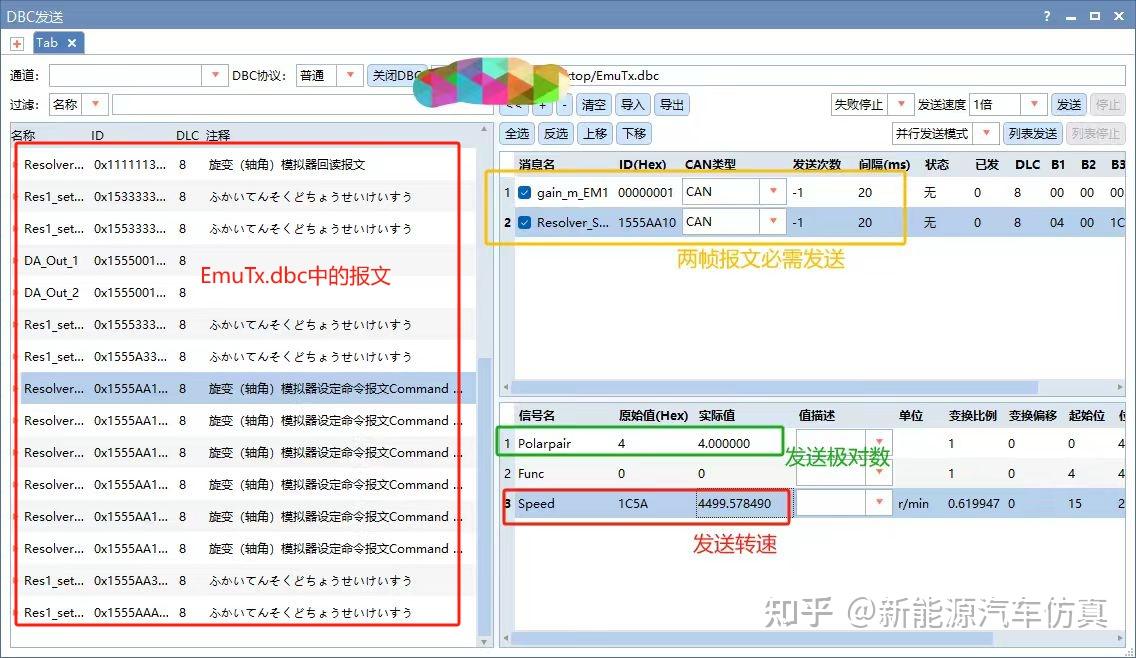The image size is (1136, 658).
Task: Open help using the ? icon in titlebar
Action: coord(1046,16)
